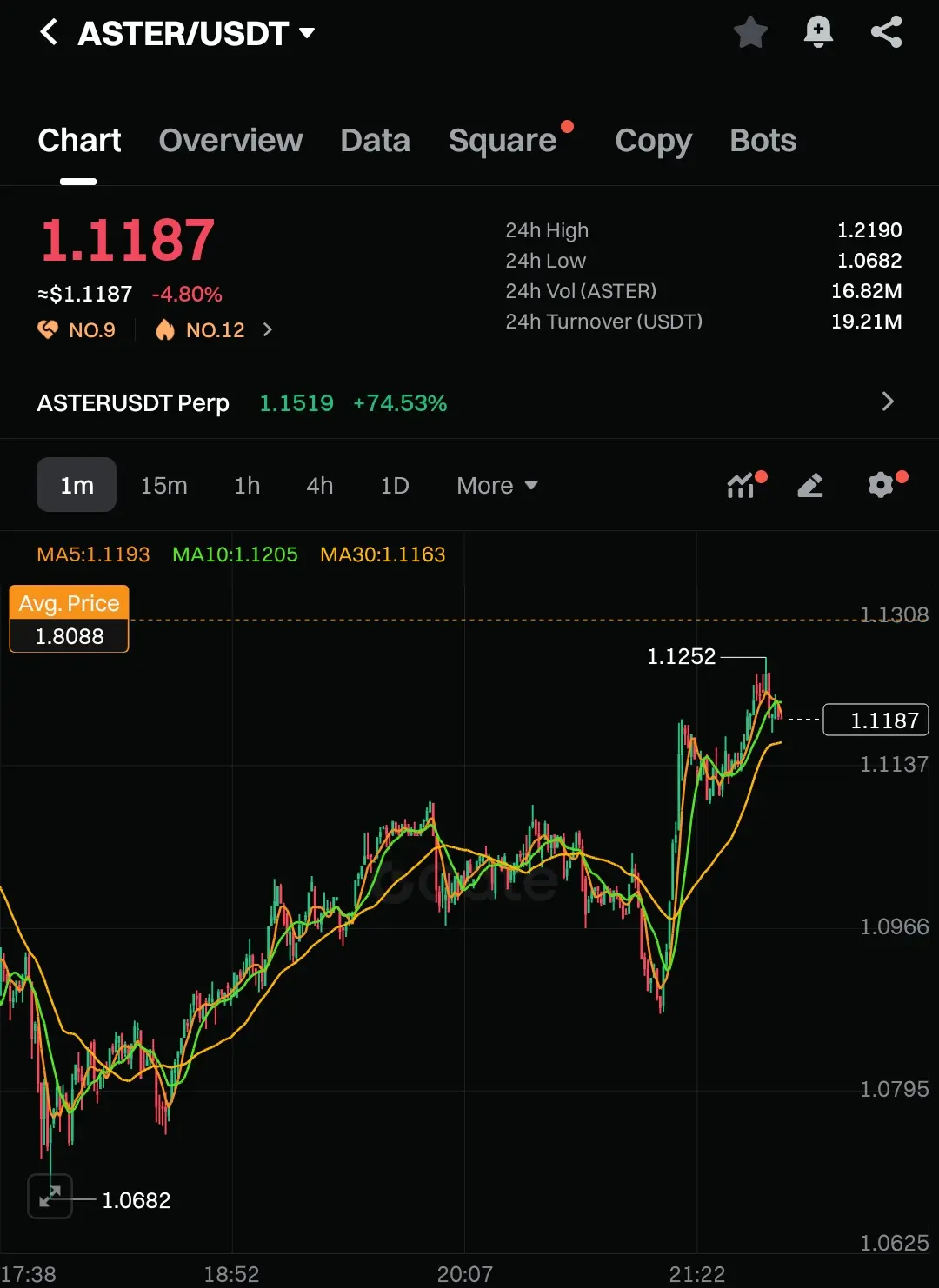939x1288 pixels.
Task: Tap the 20:07 time axis label
Action: point(464,1274)
